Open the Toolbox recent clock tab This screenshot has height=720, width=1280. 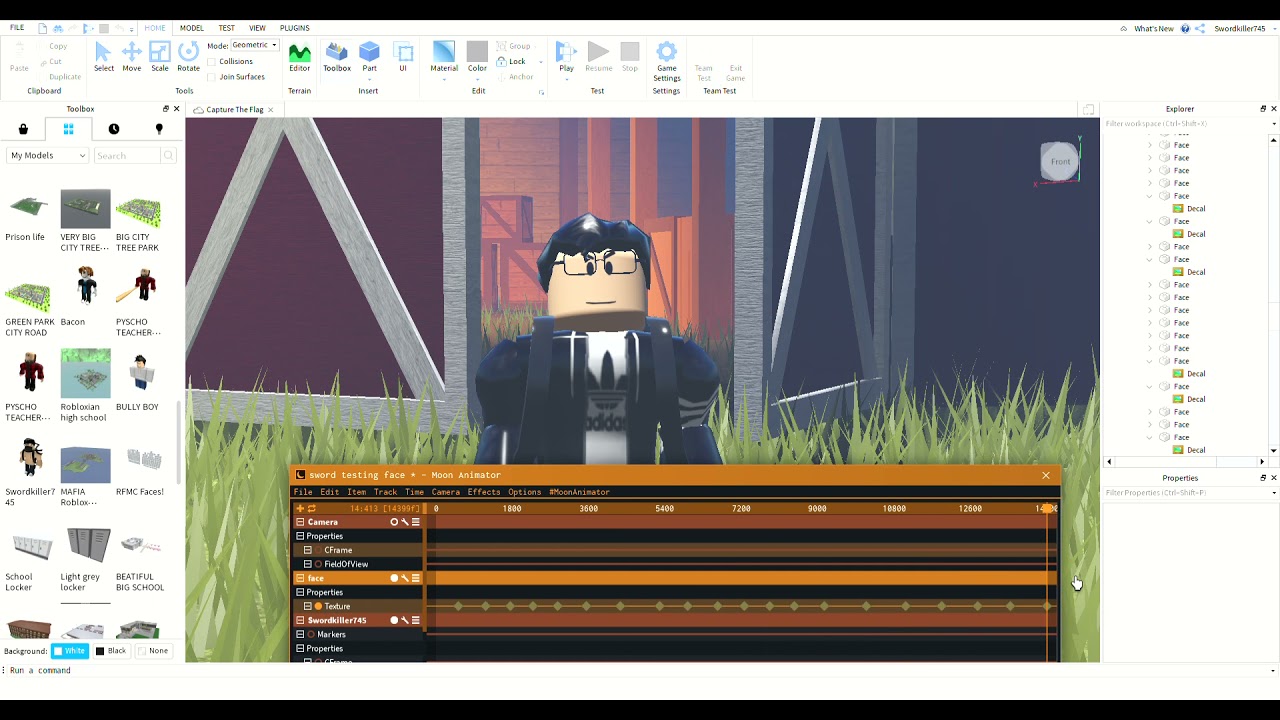(114, 129)
